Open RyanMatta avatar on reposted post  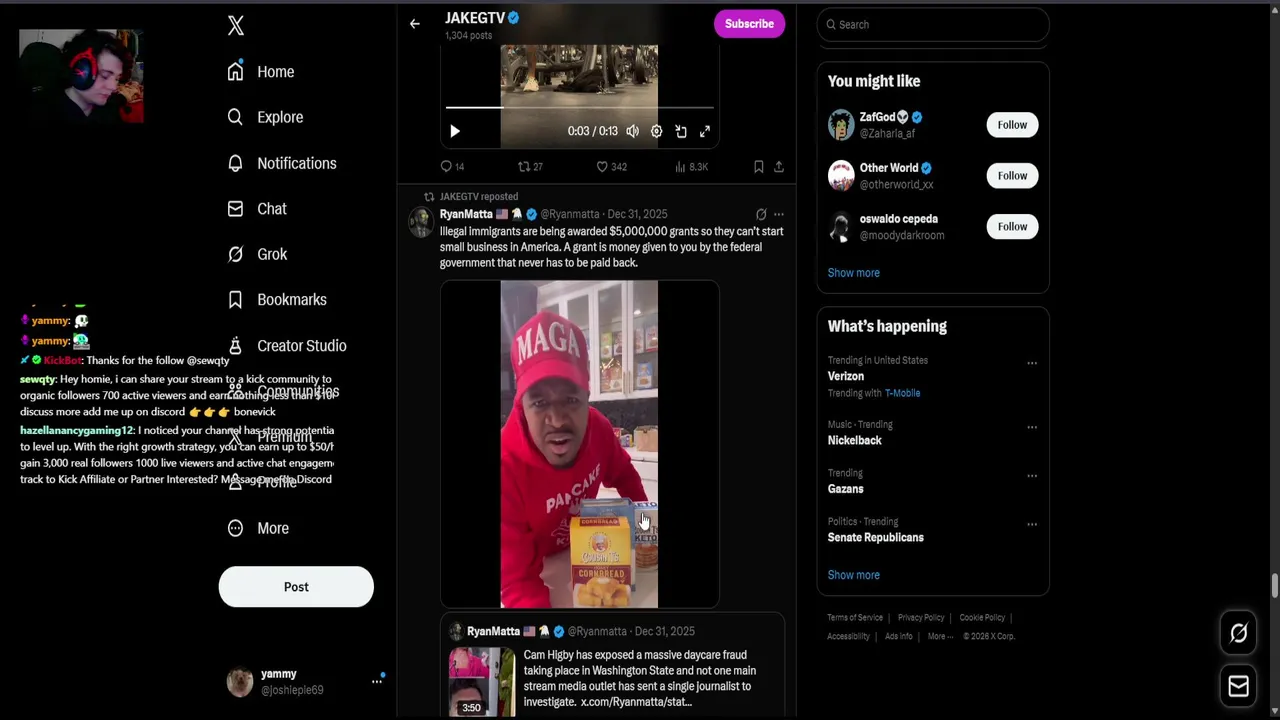421,221
